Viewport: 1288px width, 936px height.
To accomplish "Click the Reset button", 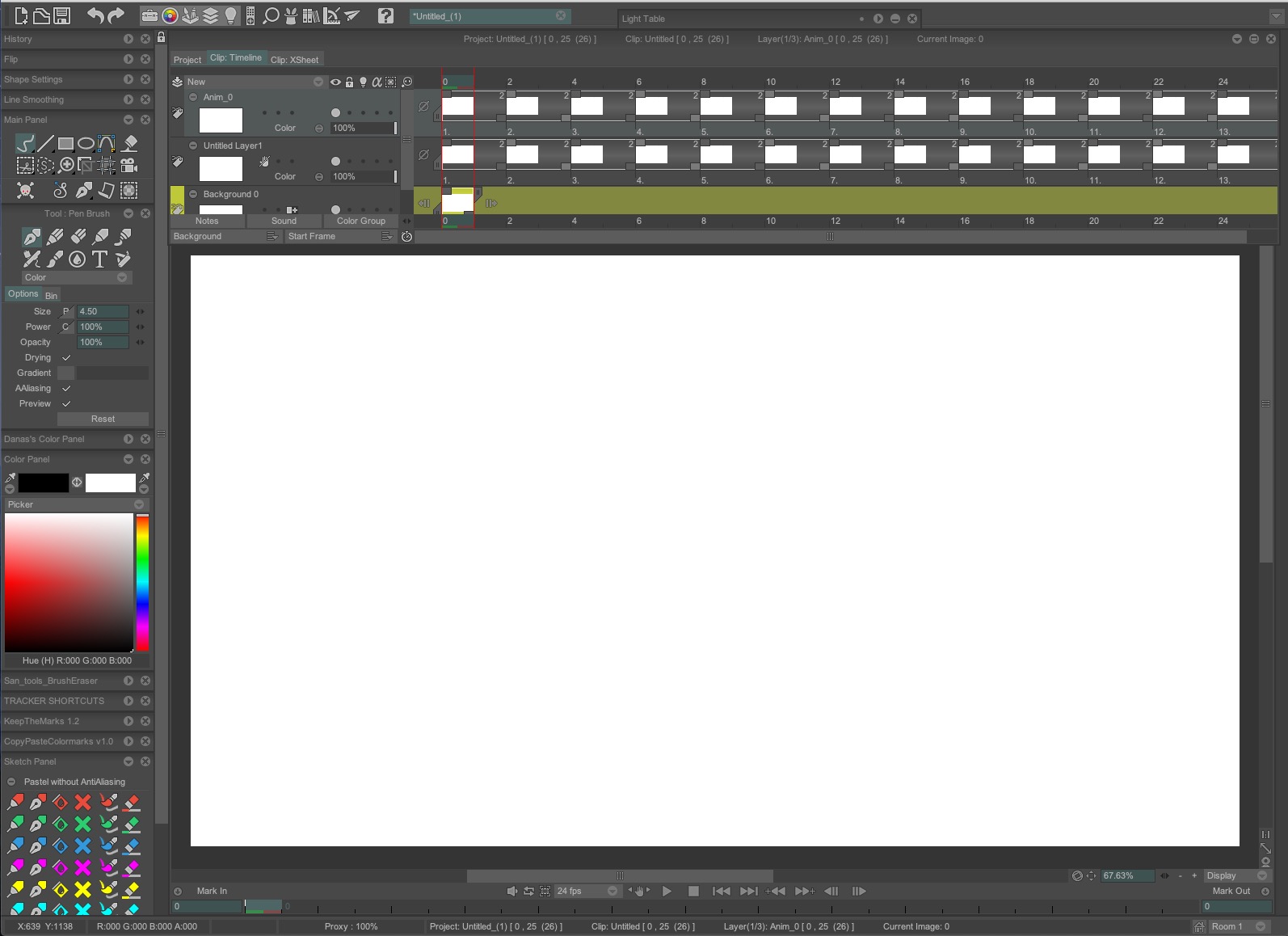I will [x=103, y=419].
